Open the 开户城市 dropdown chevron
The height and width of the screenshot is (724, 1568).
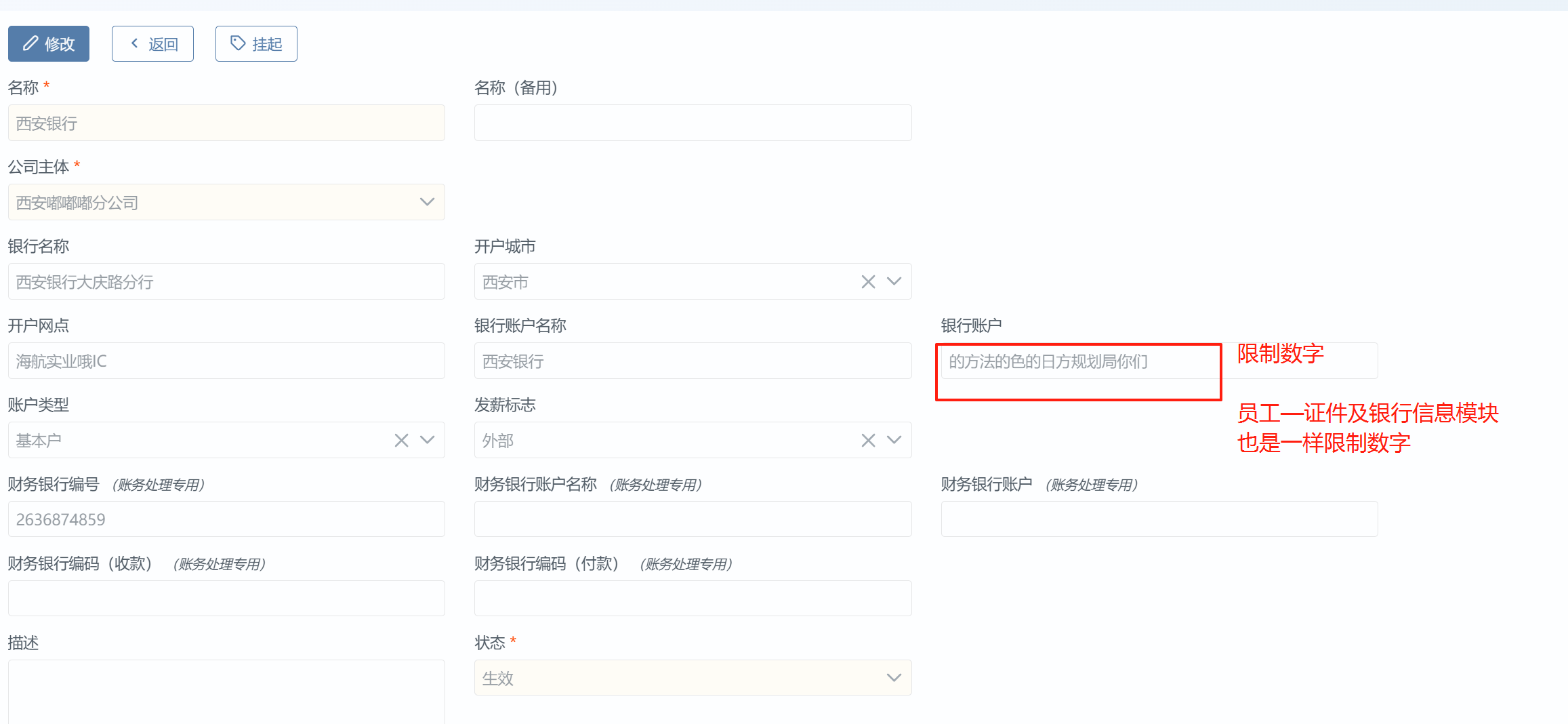[894, 282]
